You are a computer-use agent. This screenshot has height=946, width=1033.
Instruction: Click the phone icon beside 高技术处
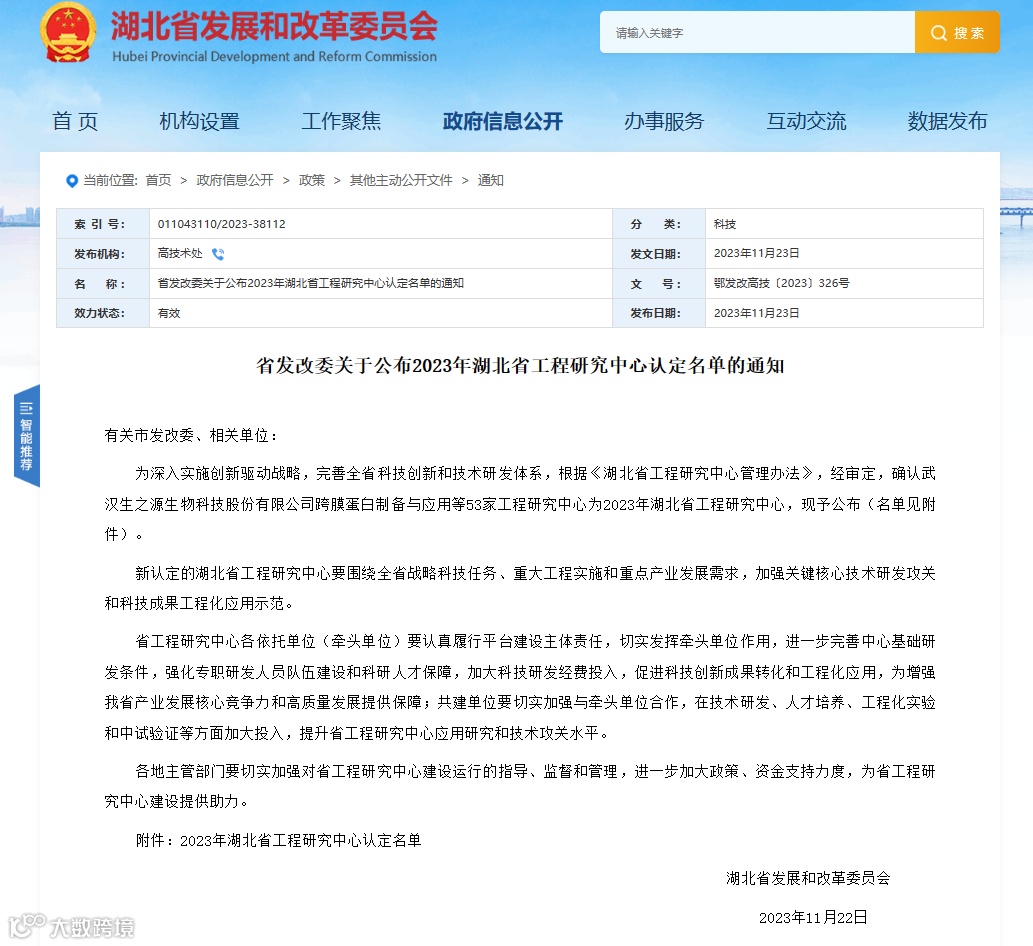(x=218, y=254)
